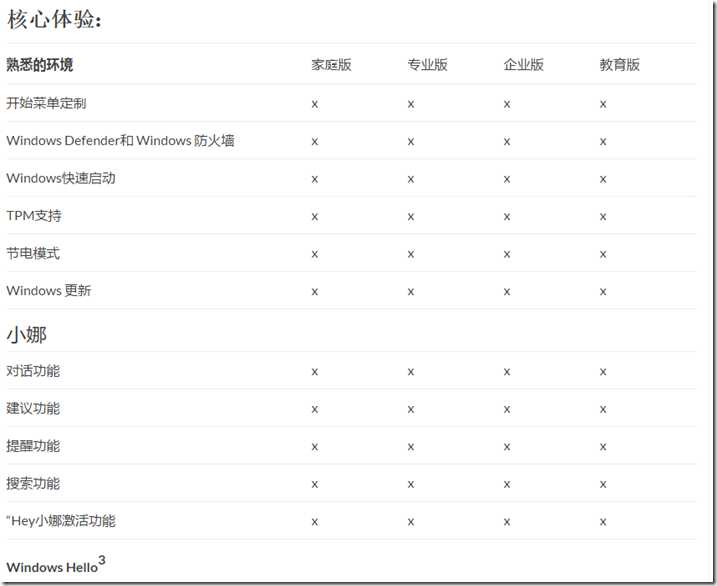Click 教育版 mark for 对话功能
This screenshot has height=586, width=717.
[x=603, y=372]
